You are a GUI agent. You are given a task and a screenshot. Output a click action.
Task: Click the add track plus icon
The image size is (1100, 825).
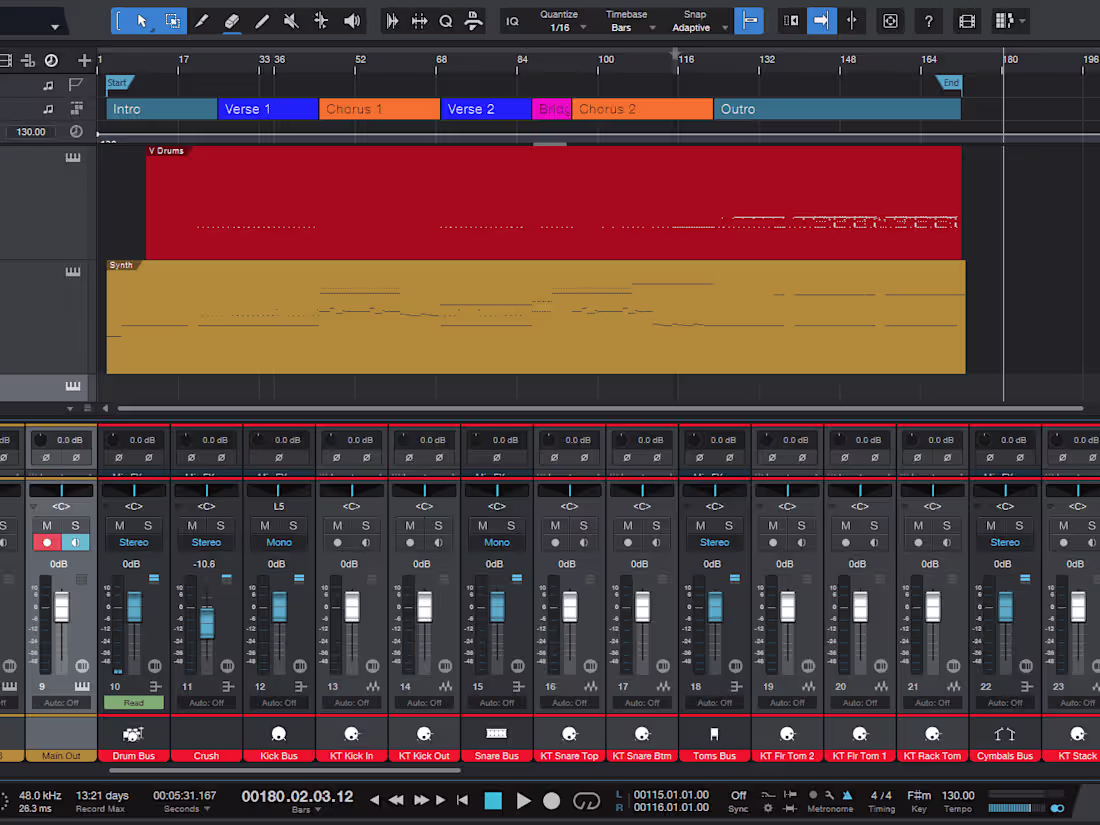84,60
